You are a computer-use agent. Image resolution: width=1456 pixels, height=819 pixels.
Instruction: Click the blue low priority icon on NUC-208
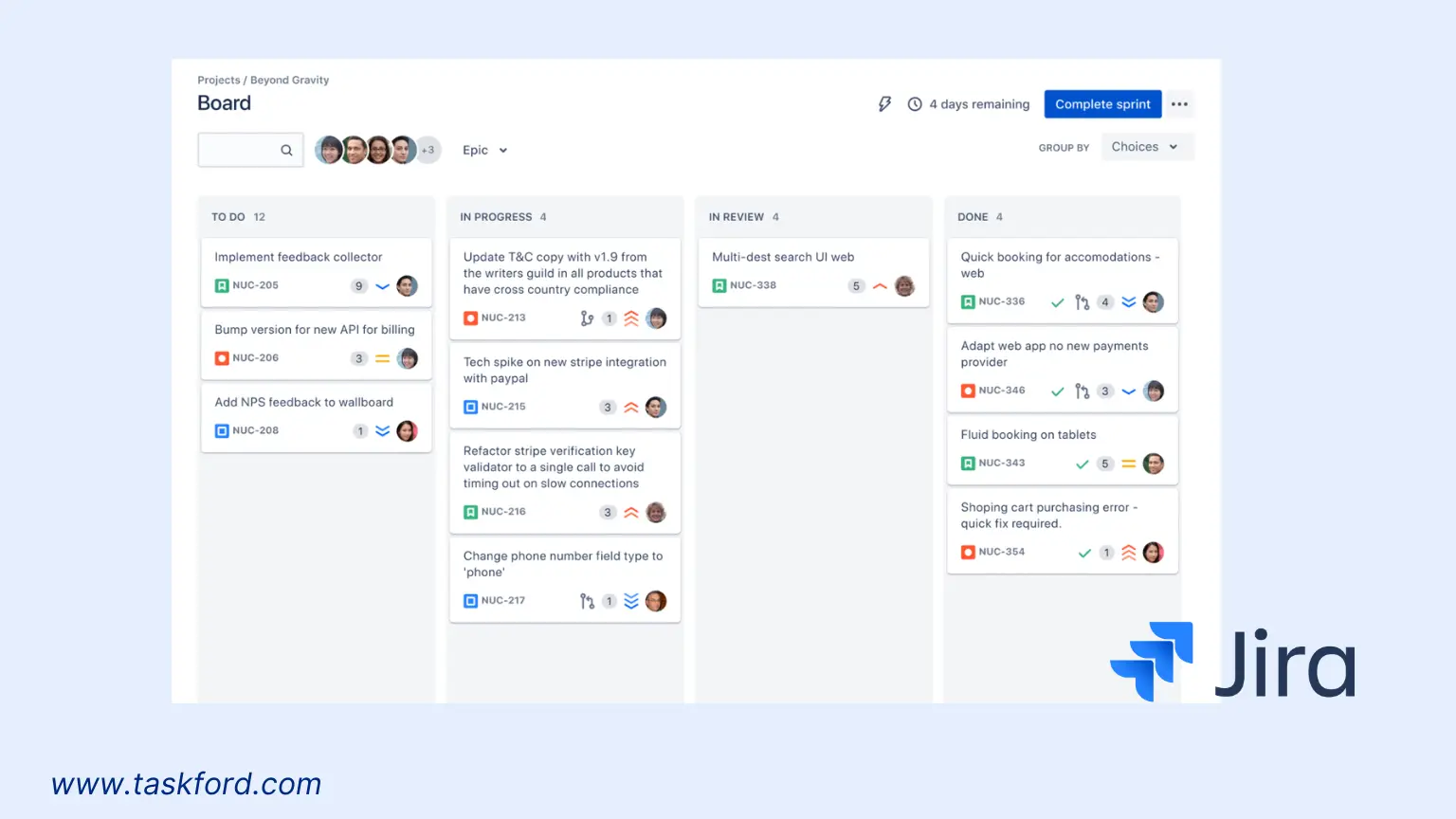382,430
